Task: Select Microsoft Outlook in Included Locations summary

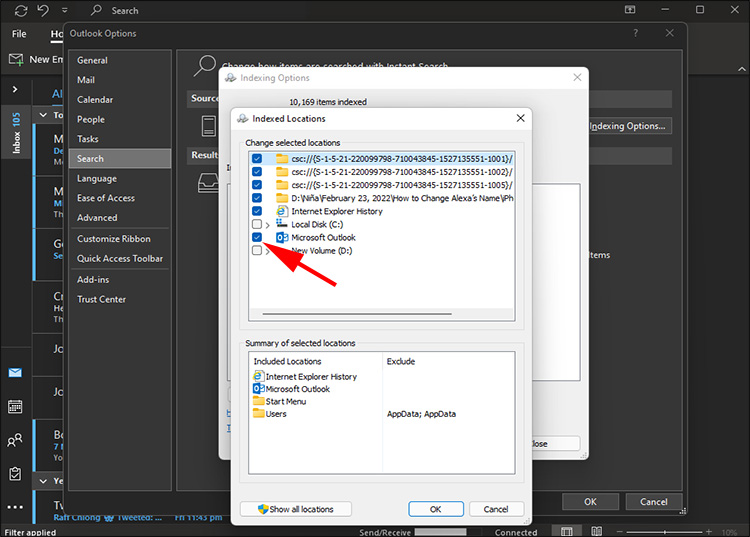Action: (x=291, y=389)
